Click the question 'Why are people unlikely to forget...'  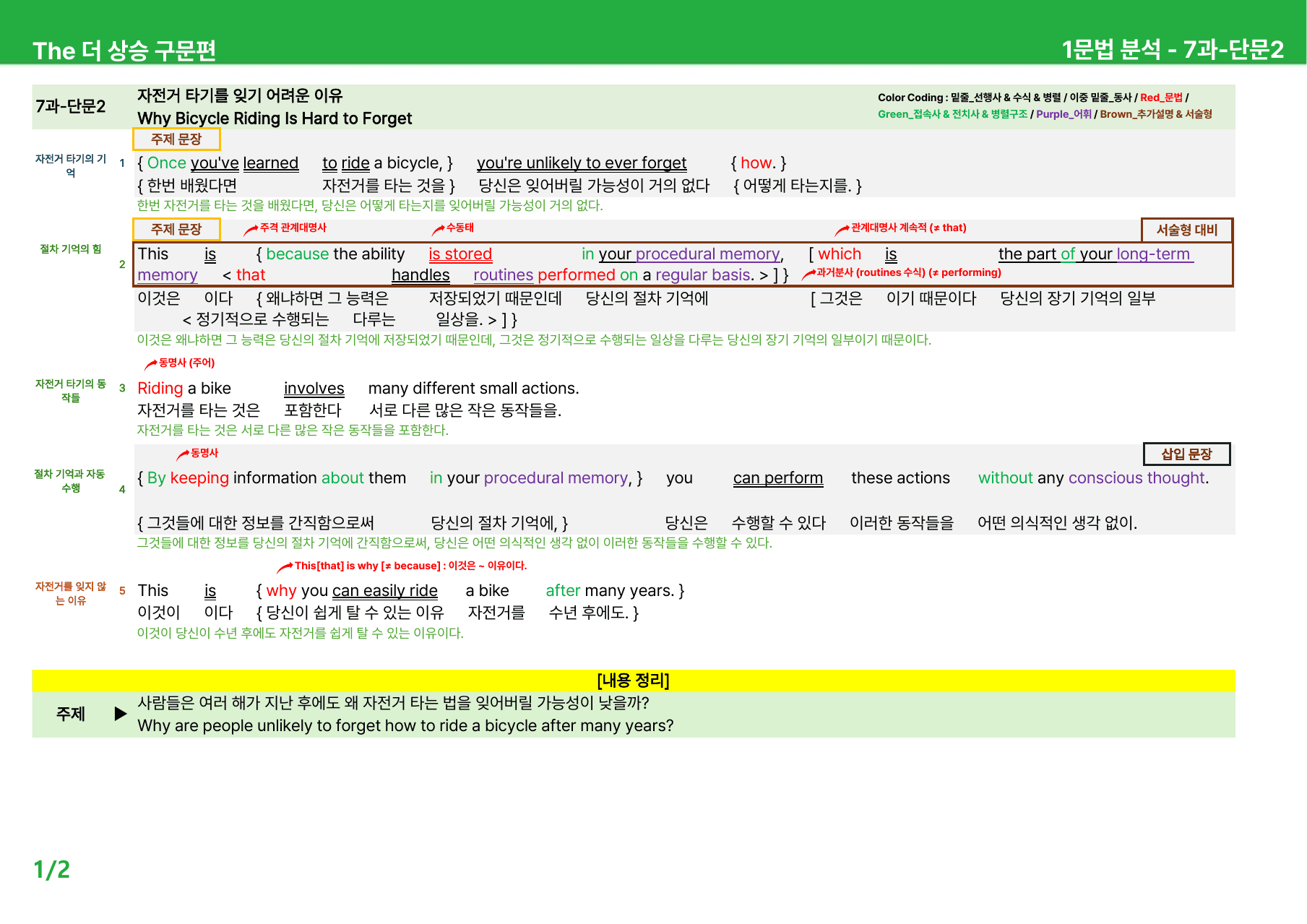click(x=405, y=726)
